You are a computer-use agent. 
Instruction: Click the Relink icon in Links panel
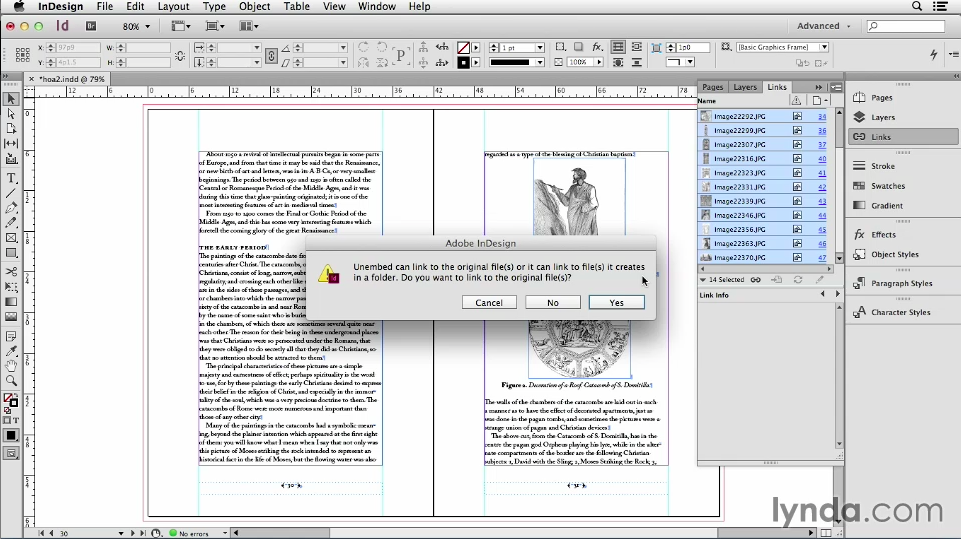click(x=756, y=280)
